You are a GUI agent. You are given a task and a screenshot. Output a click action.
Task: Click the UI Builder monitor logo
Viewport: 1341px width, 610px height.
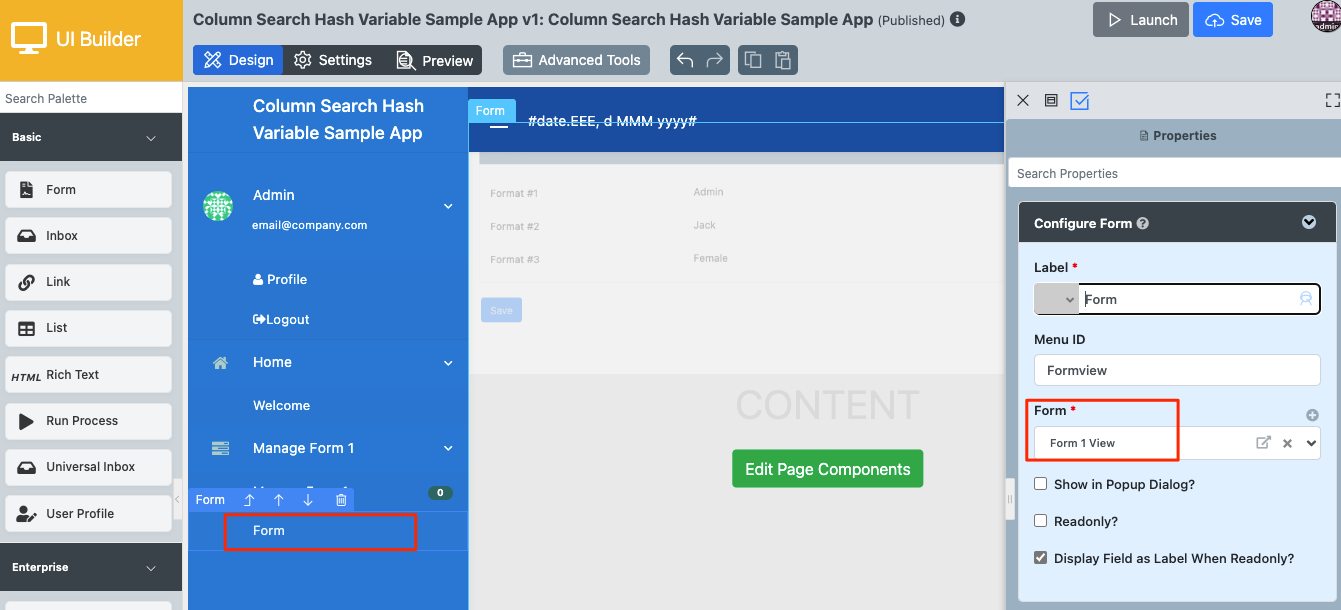28,39
